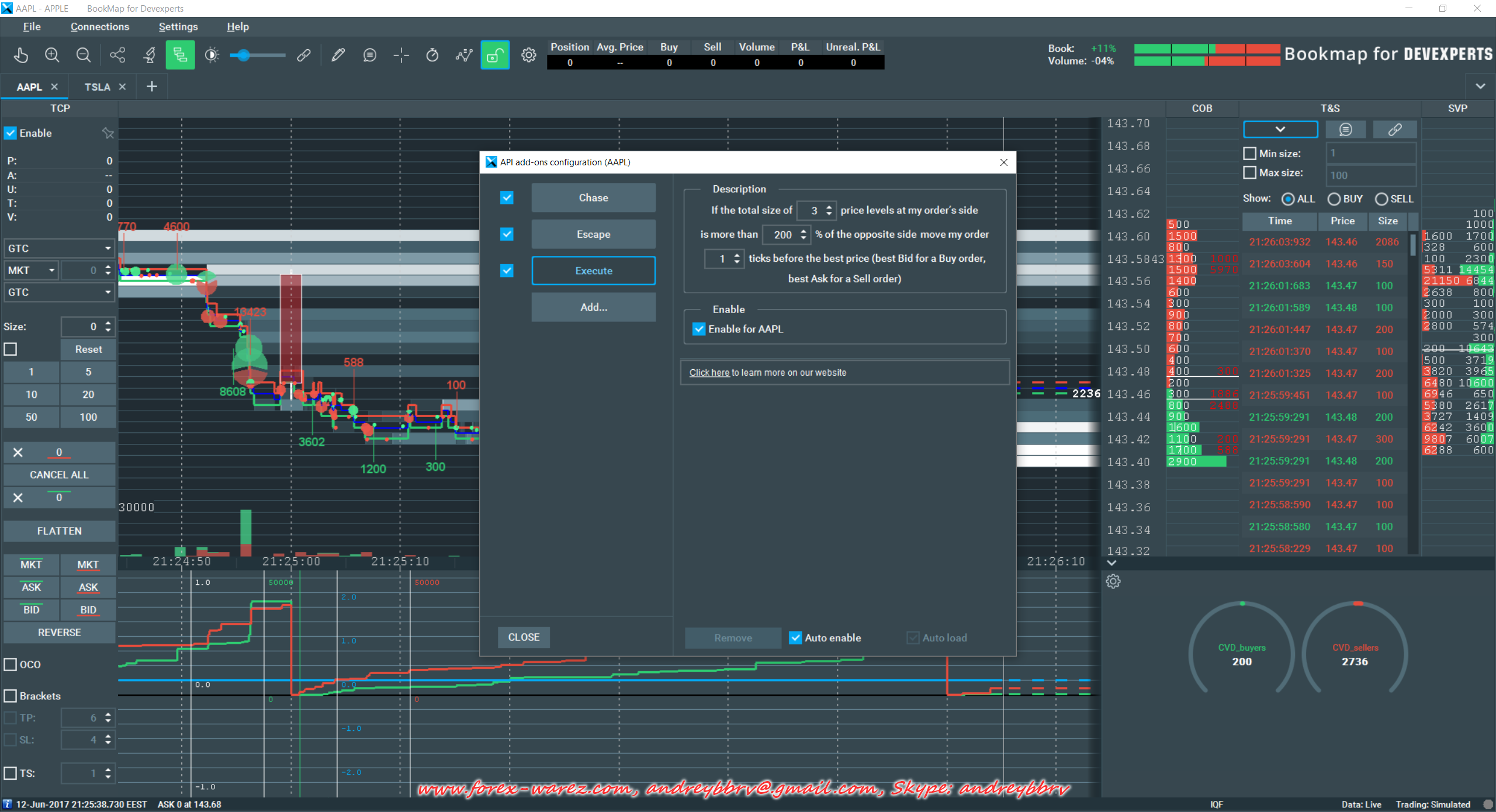Open toolbar settings gear icon
Screen dimensions: 1496x812
pyautogui.click(x=528, y=55)
